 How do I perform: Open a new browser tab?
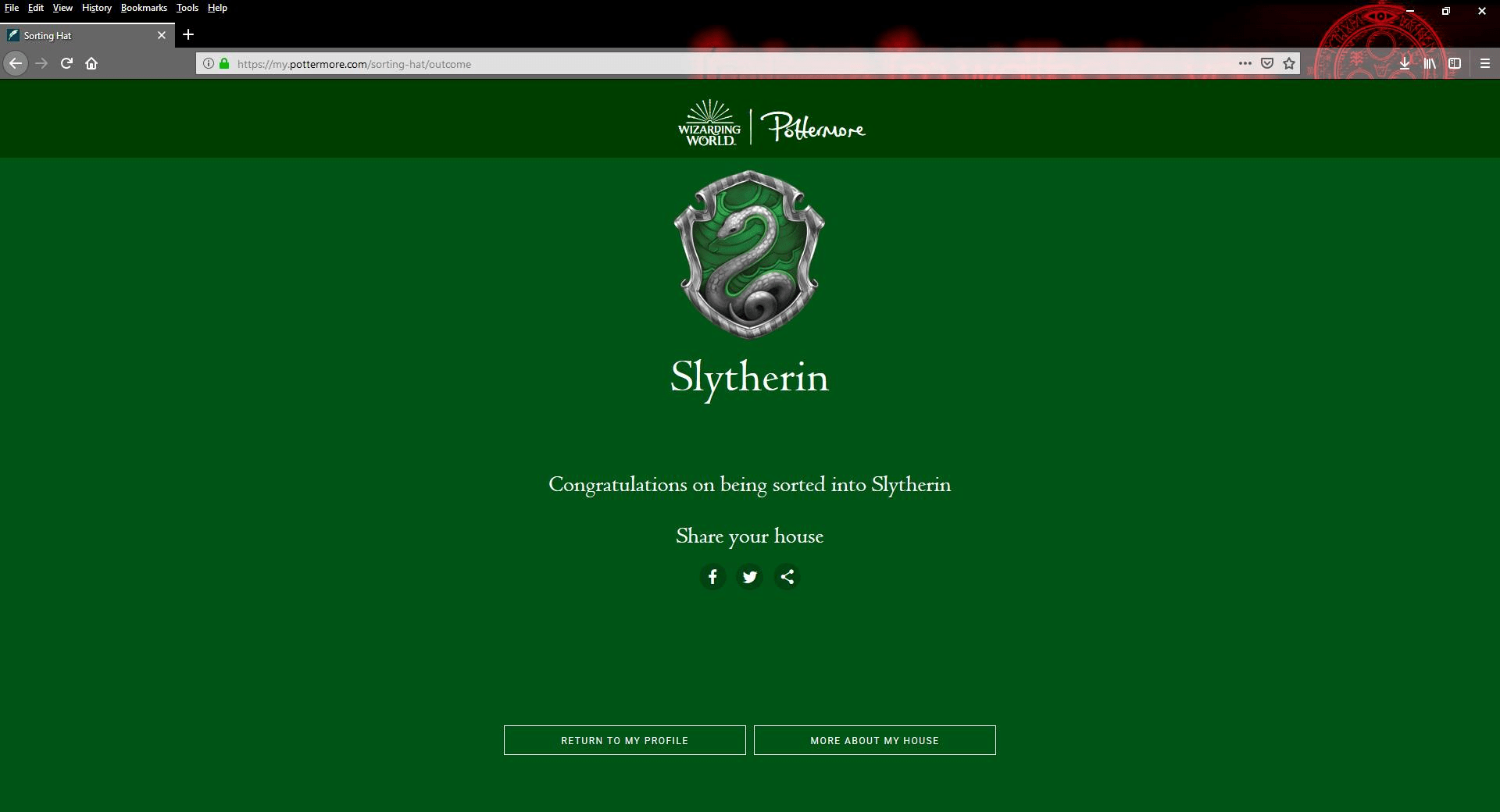[x=188, y=34]
